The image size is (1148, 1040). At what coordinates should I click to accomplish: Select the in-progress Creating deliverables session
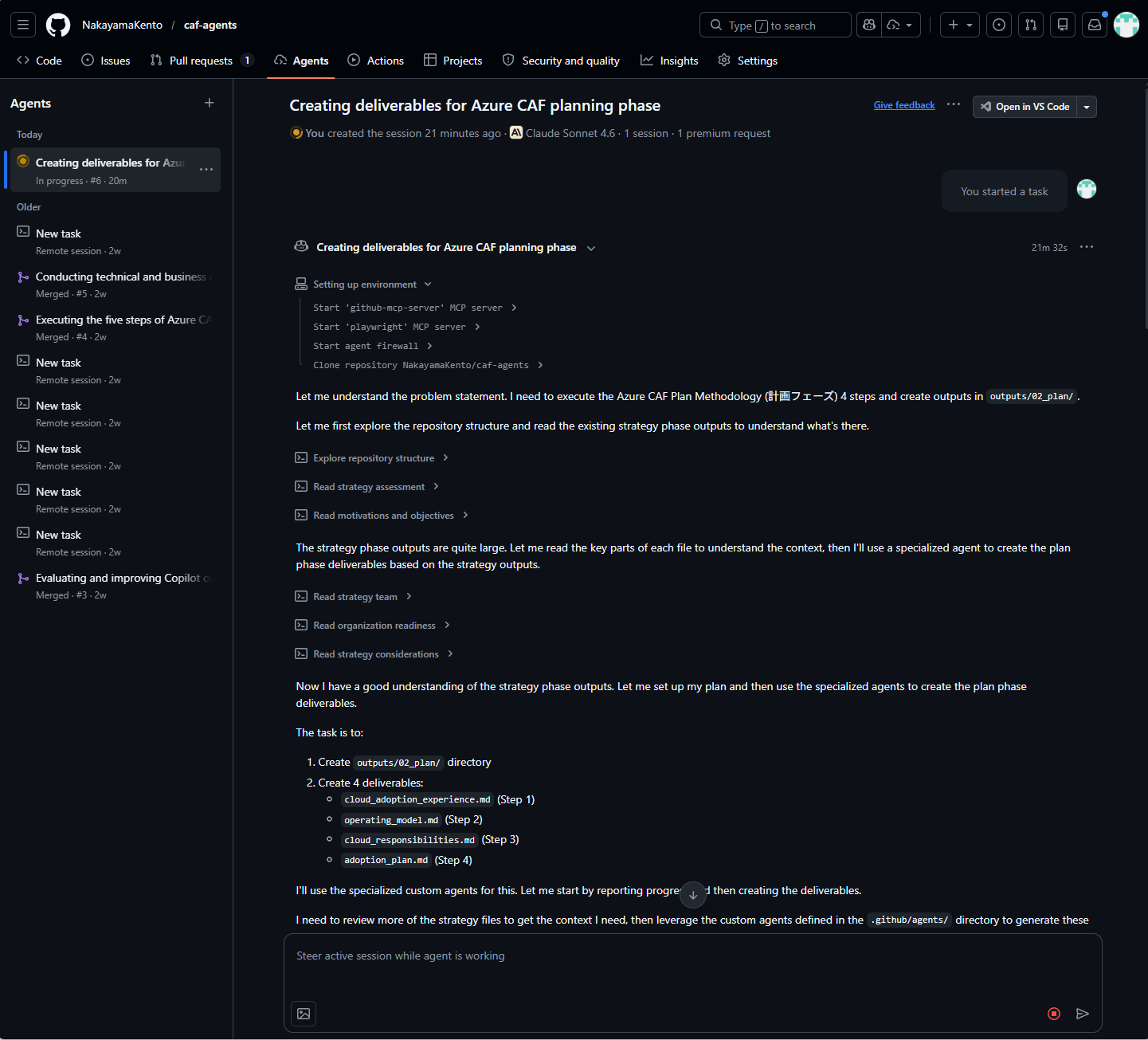click(114, 170)
